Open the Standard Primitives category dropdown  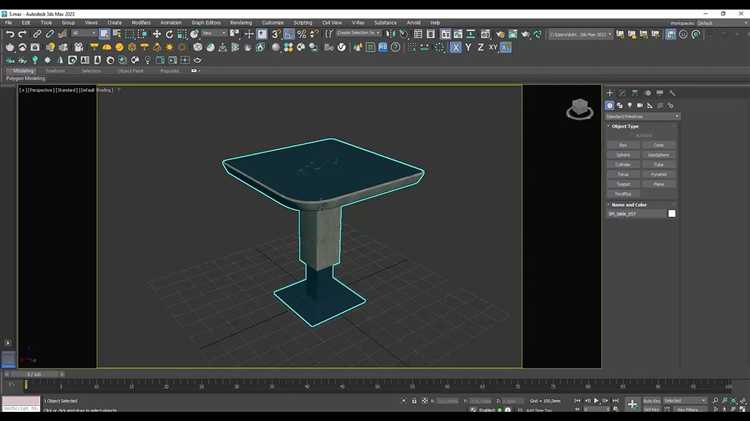coord(642,116)
